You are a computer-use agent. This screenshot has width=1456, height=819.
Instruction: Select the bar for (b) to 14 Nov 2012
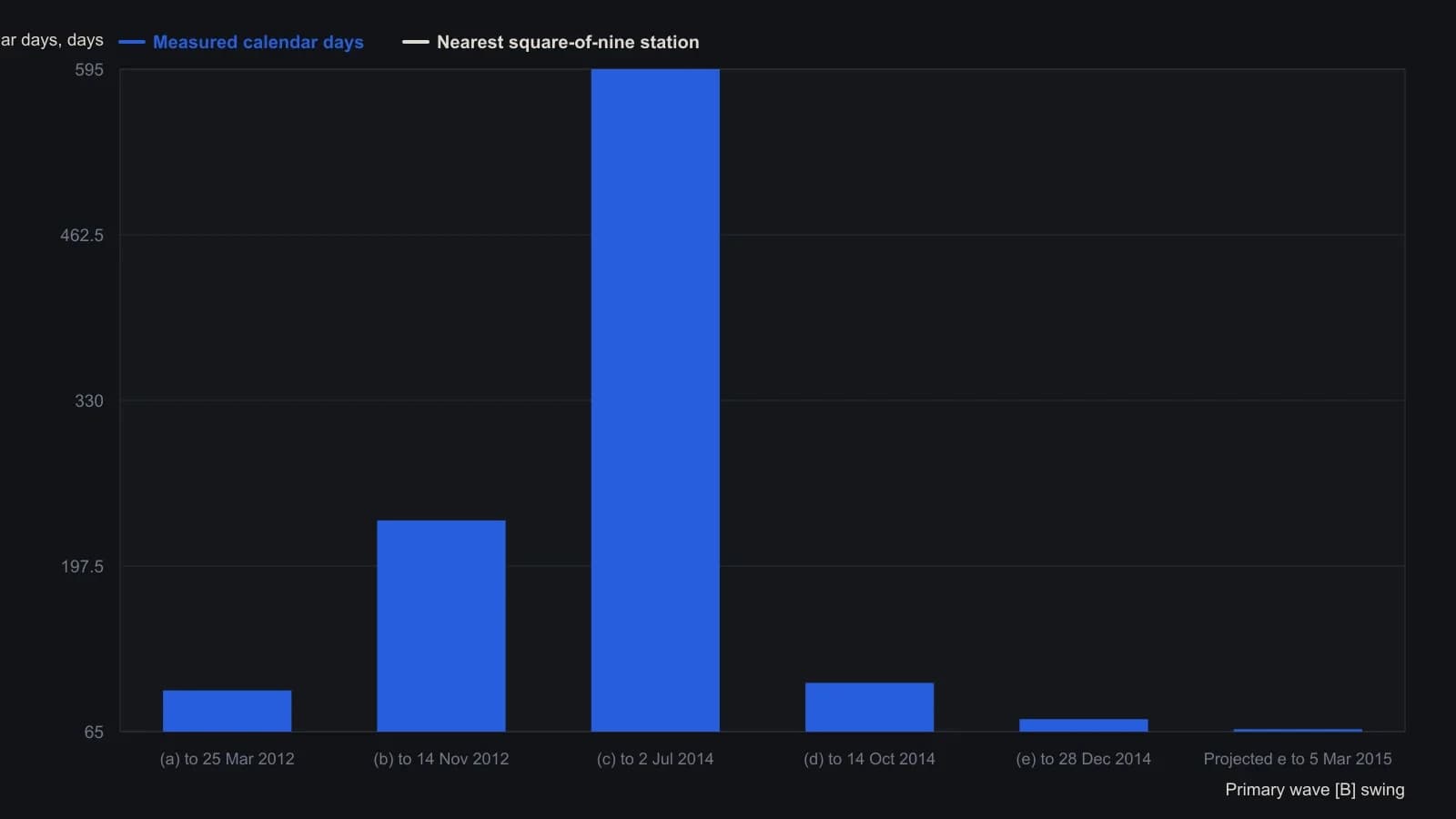441,626
